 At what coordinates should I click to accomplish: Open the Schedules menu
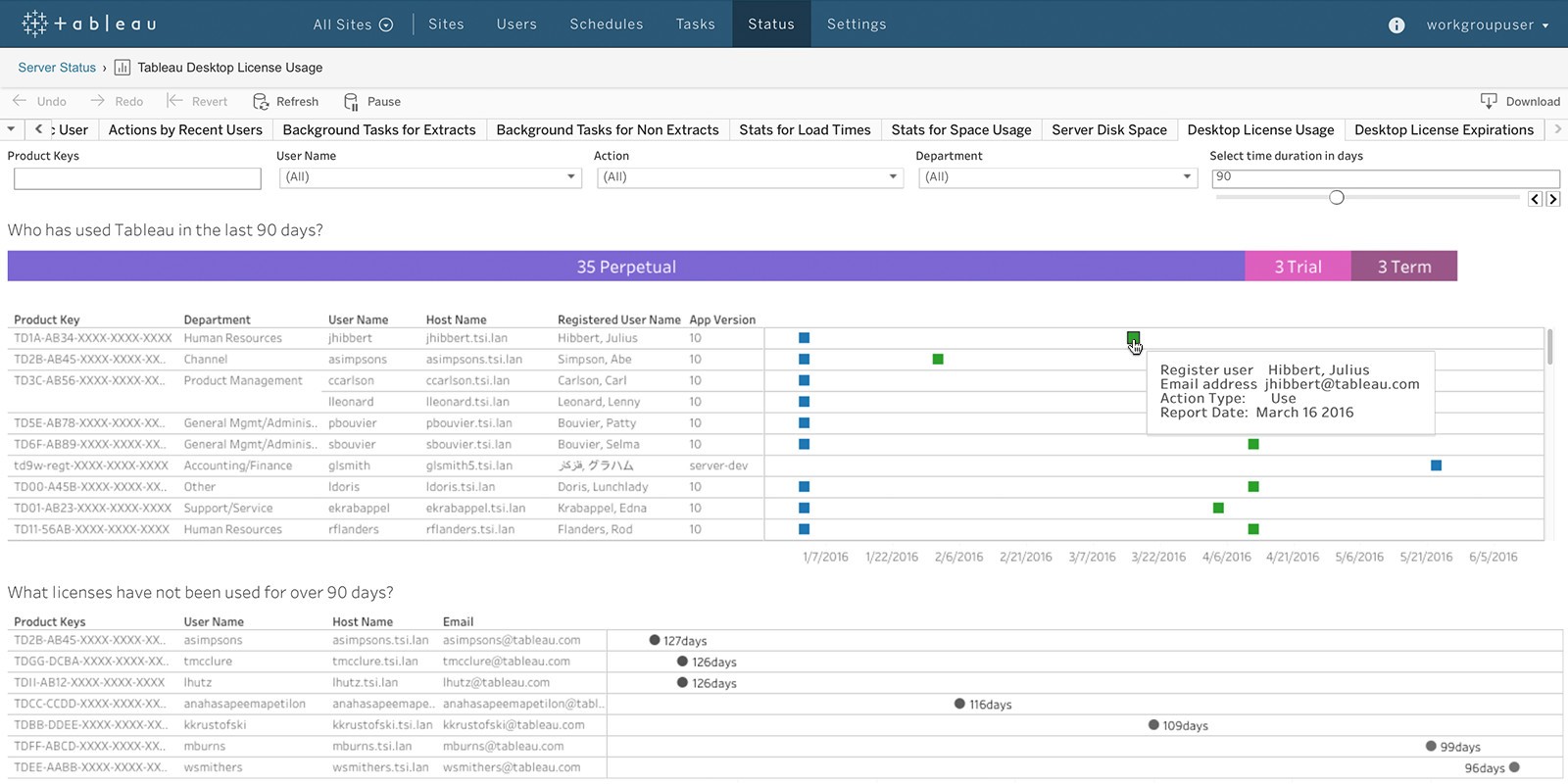pyautogui.click(x=607, y=24)
